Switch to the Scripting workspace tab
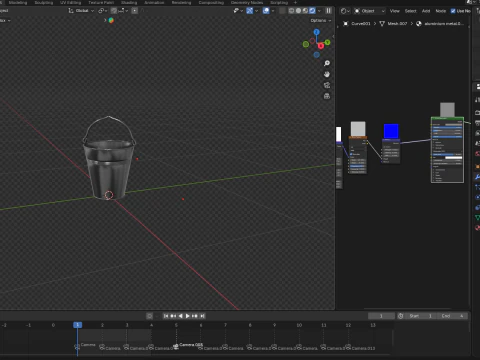Viewport: 480px width, 360px height. tap(279, 2)
